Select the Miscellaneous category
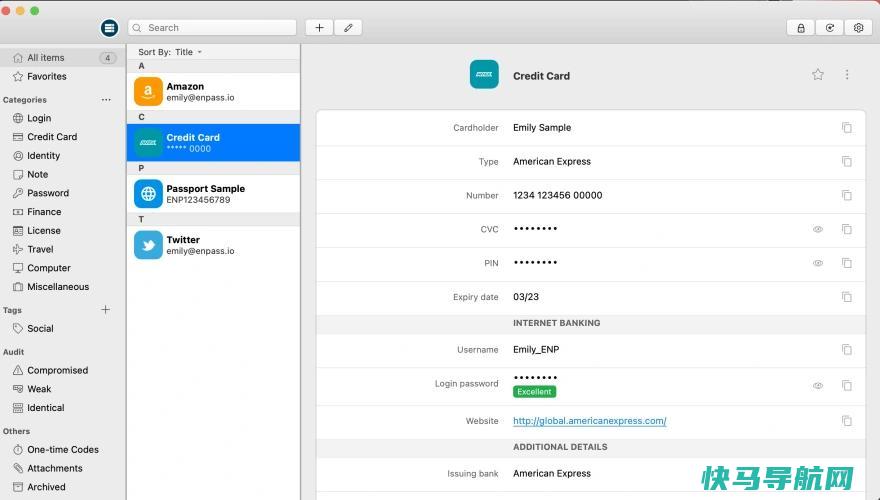Image resolution: width=880 pixels, height=500 pixels. 62,287
